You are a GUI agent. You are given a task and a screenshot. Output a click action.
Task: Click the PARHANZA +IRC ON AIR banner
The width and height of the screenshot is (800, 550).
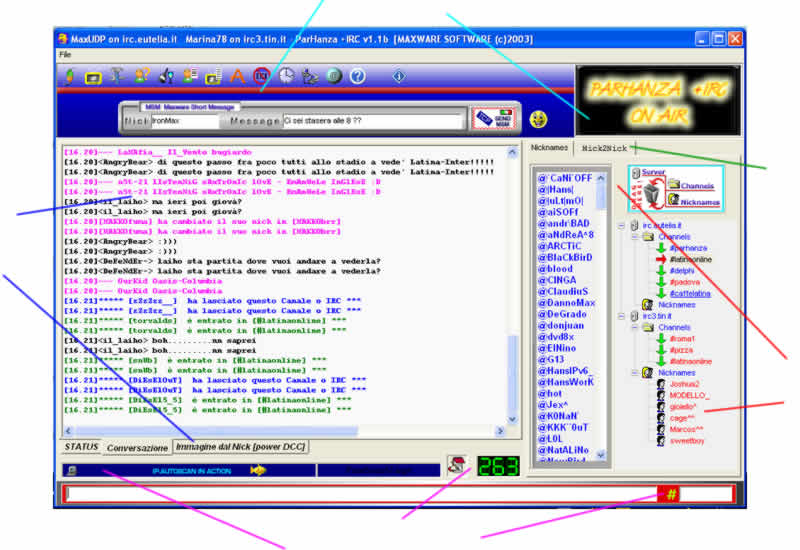(x=658, y=101)
